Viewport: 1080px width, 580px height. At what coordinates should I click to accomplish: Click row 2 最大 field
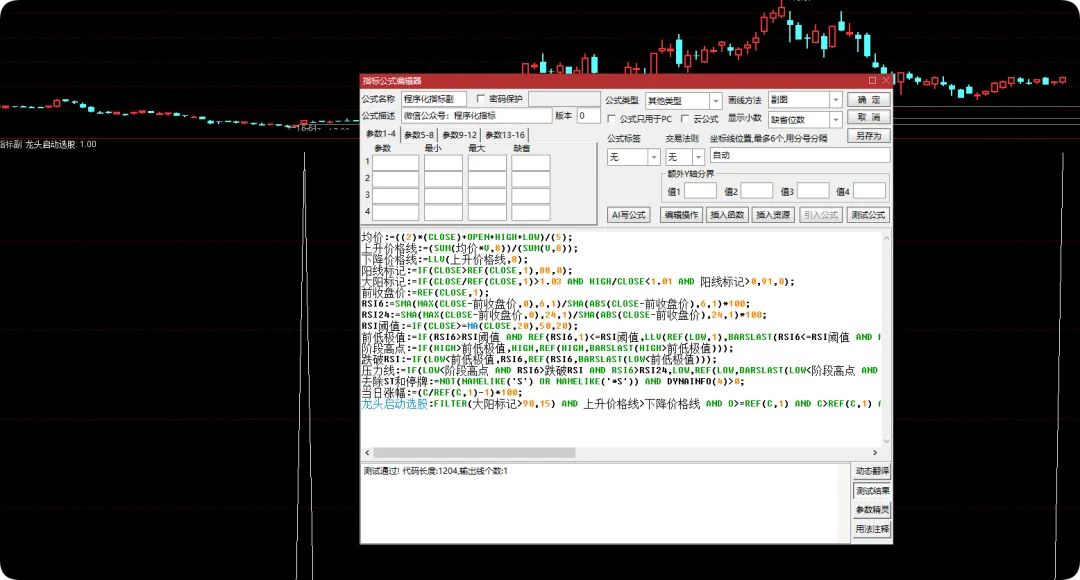click(x=487, y=179)
